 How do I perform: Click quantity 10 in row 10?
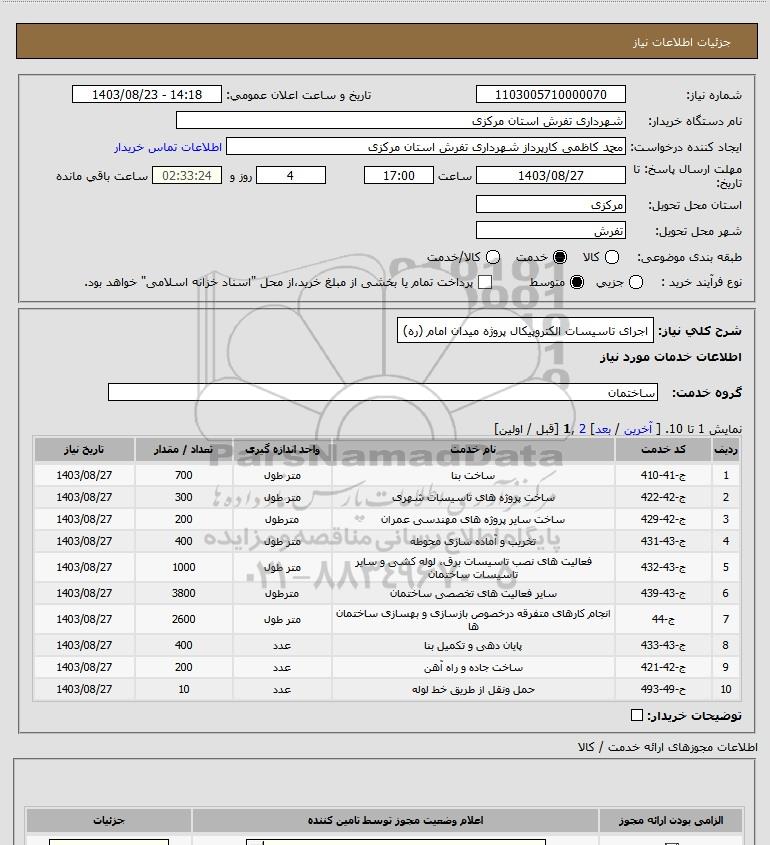tap(184, 689)
